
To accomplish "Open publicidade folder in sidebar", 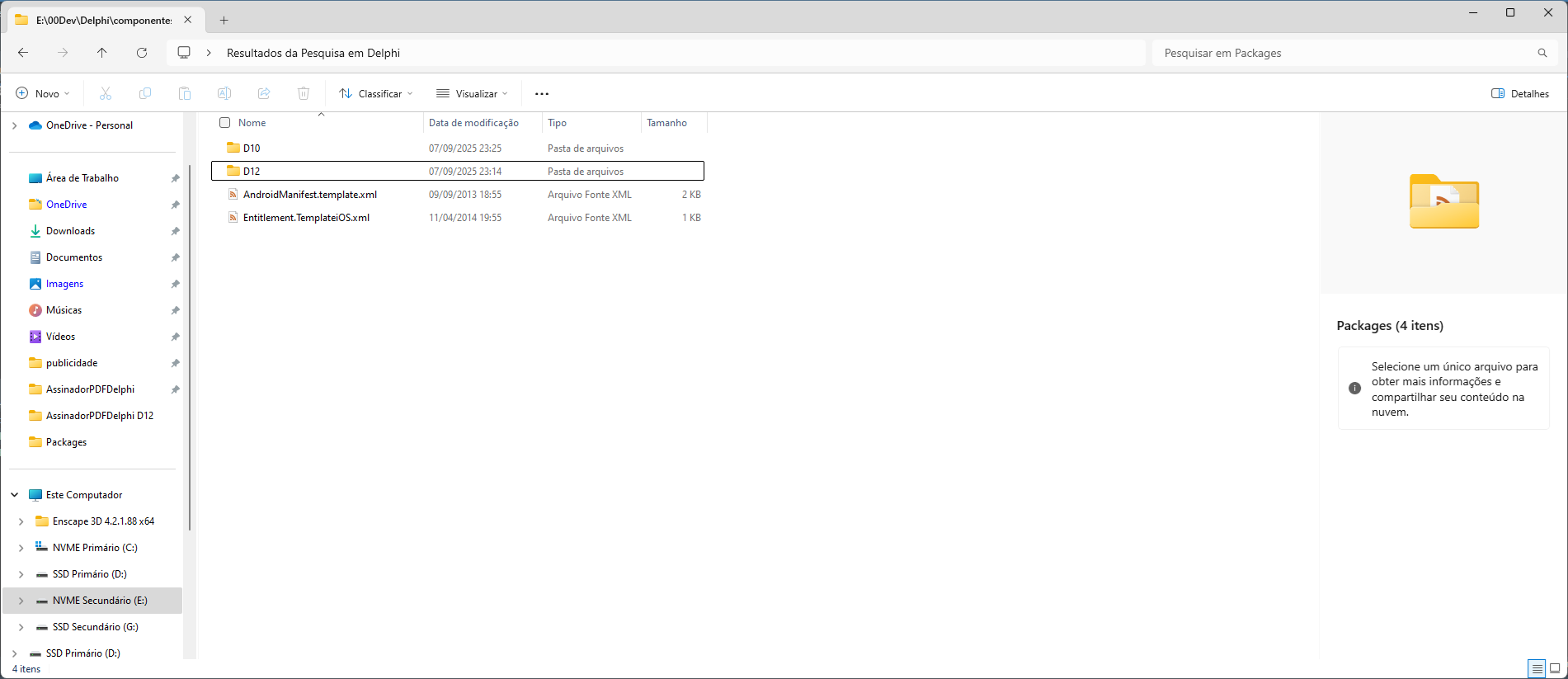I will 72,363.
